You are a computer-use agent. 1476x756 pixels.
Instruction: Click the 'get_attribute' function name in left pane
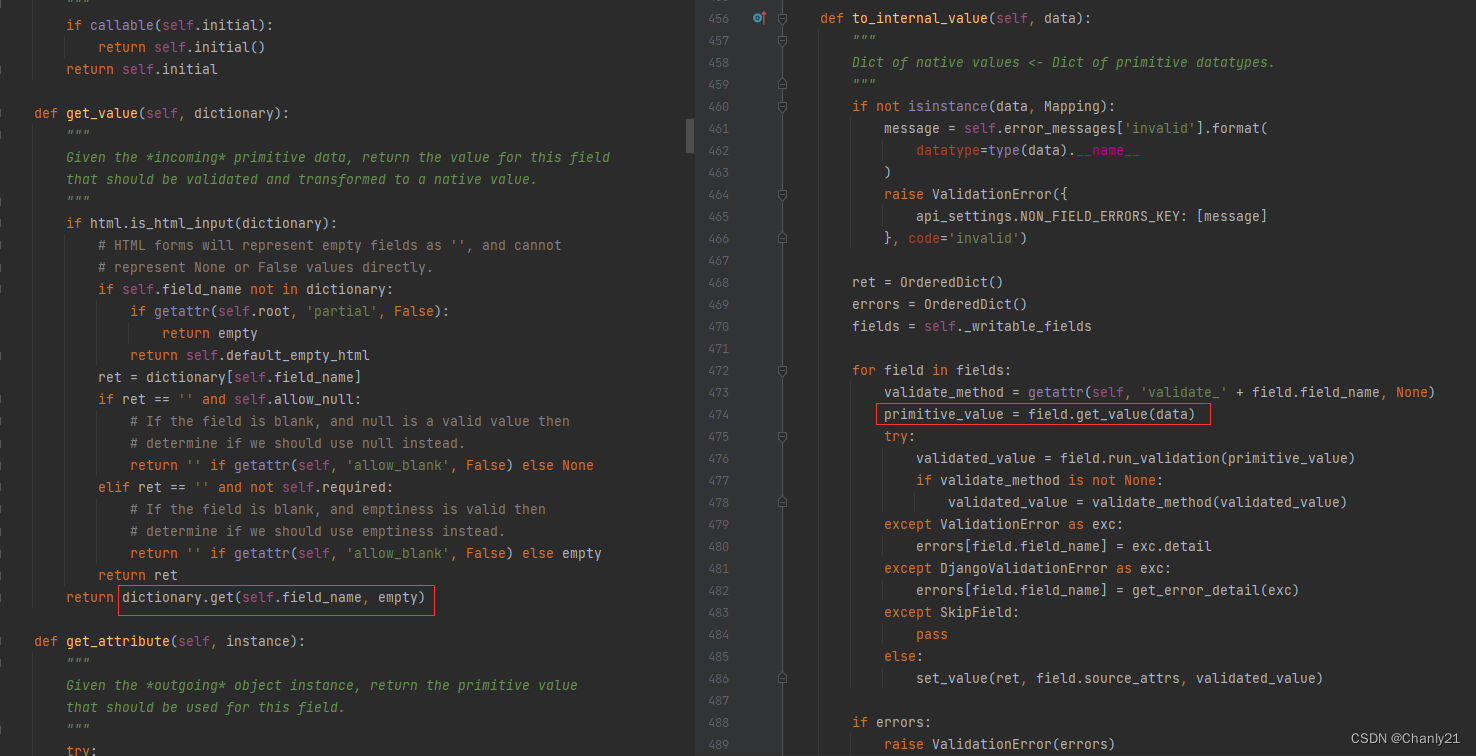[118, 641]
